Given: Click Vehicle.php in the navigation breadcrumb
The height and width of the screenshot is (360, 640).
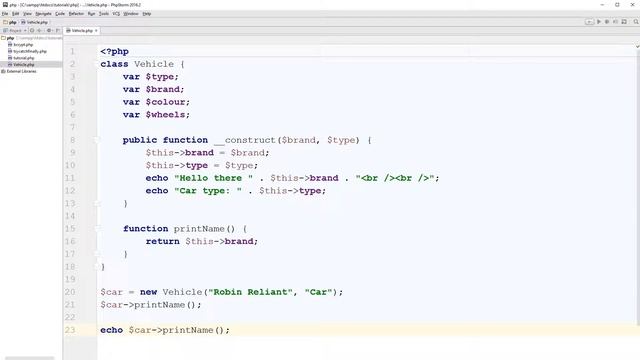Looking at the screenshot, I should [x=35, y=22].
